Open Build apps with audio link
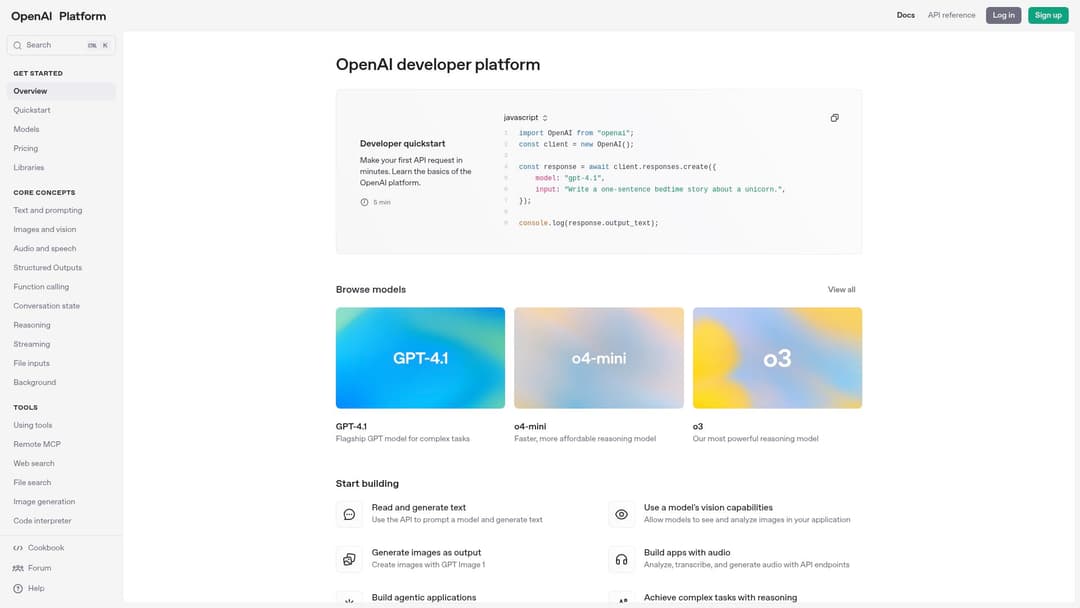 tap(687, 552)
